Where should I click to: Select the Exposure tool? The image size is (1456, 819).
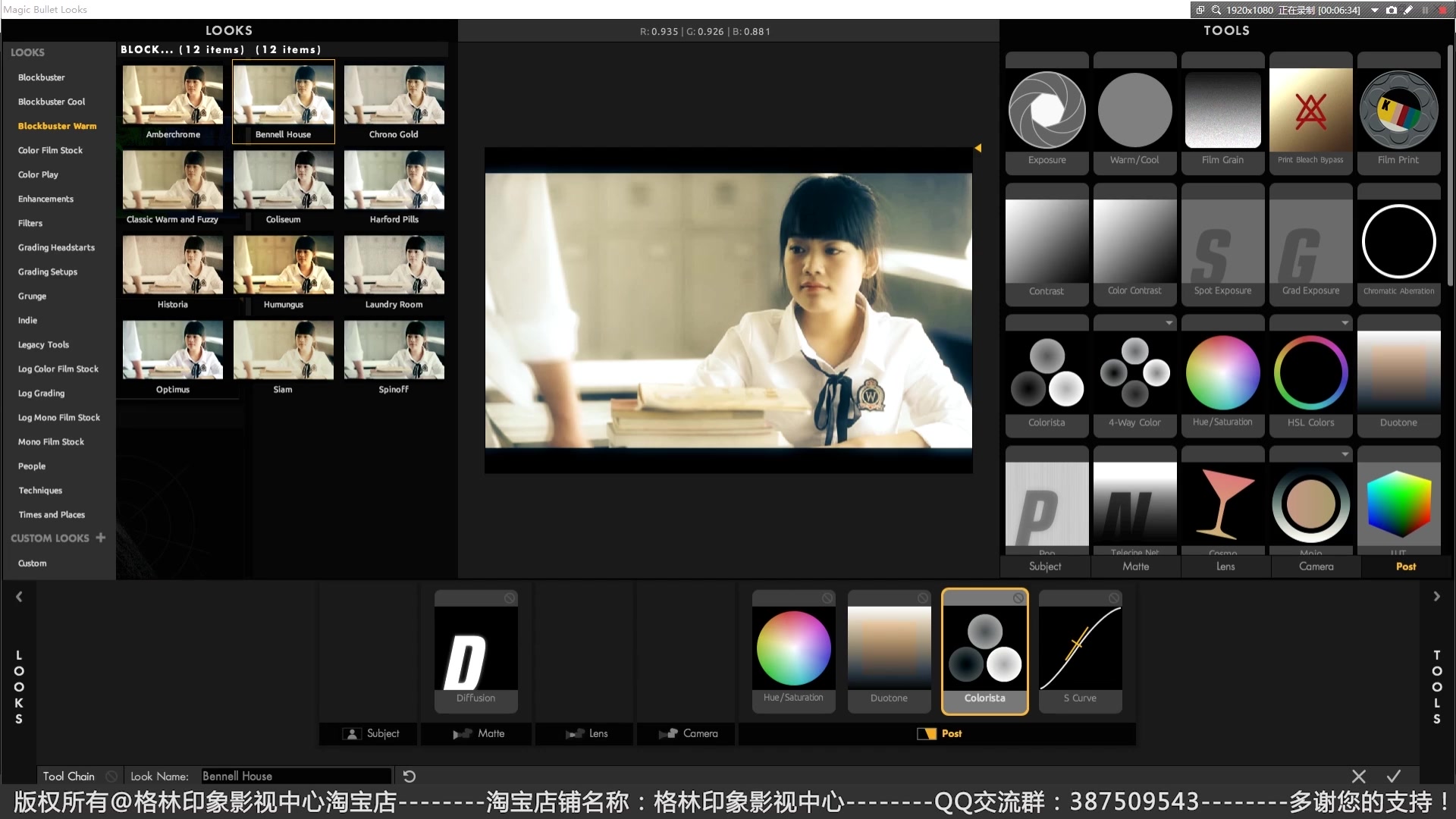[x=1046, y=114]
